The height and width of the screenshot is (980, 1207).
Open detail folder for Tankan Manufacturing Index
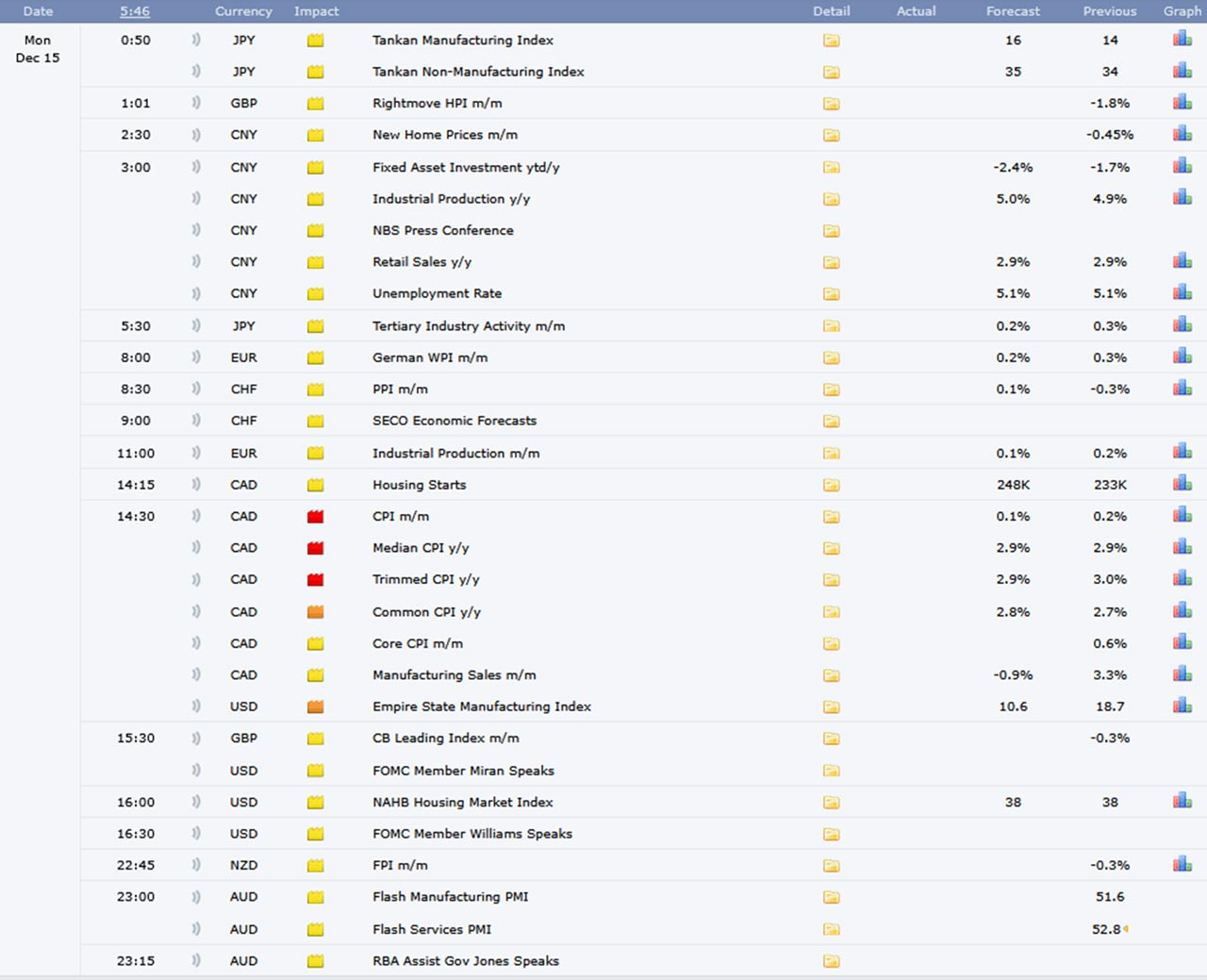[x=831, y=41]
